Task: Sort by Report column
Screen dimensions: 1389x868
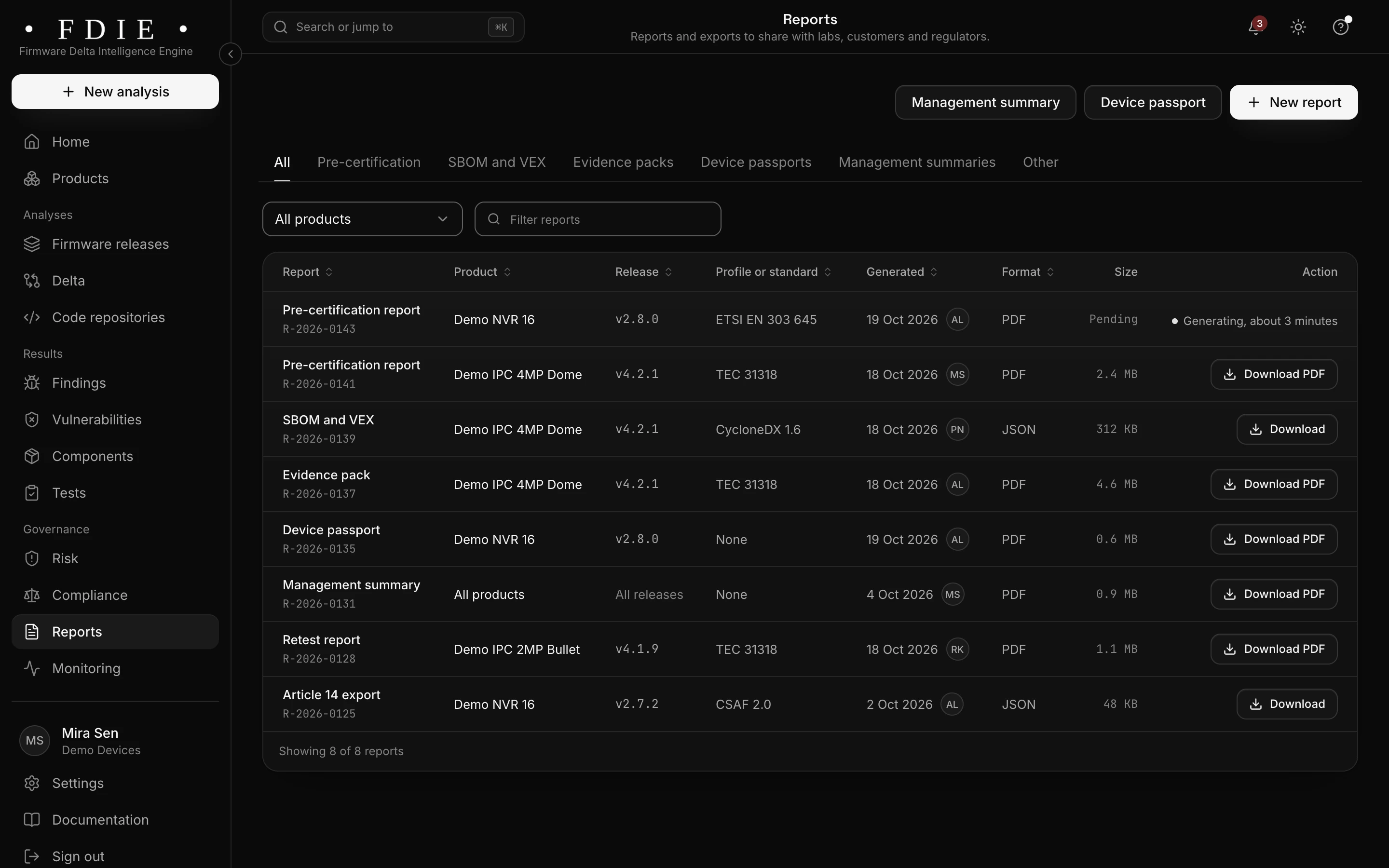Action: click(307, 272)
